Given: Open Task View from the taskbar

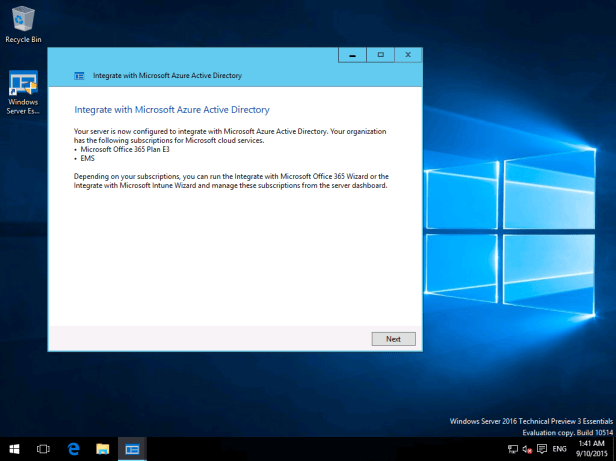Looking at the screenshot, I should pos(43,449).
